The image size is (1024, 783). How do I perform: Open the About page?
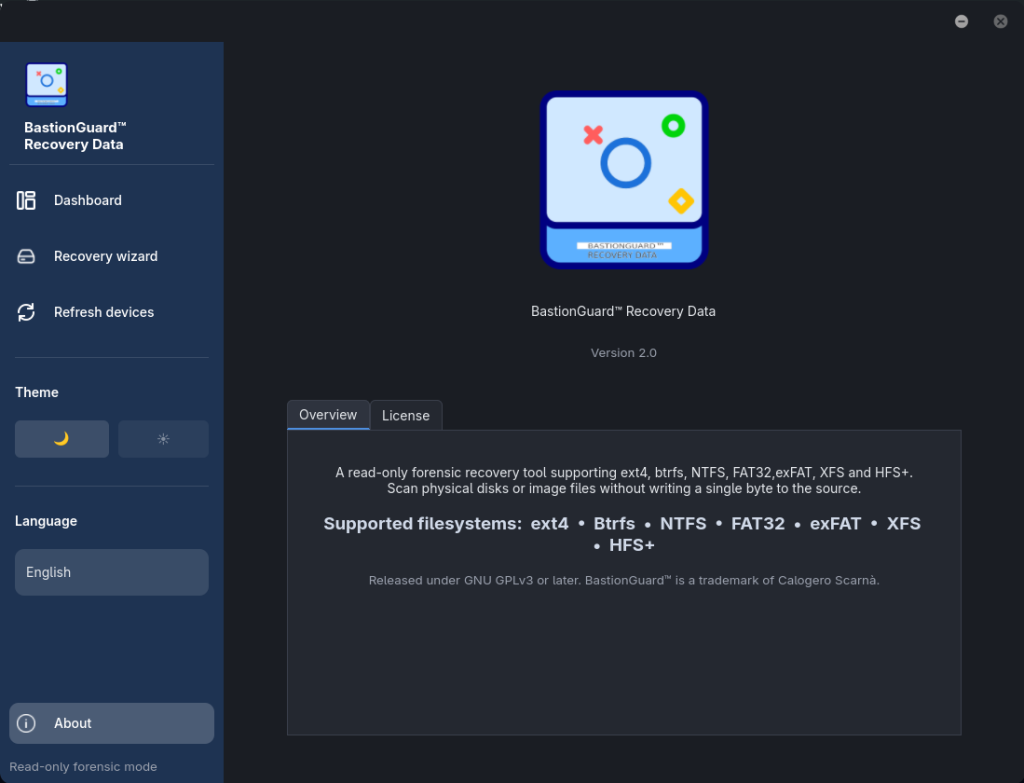pos(112,723)
